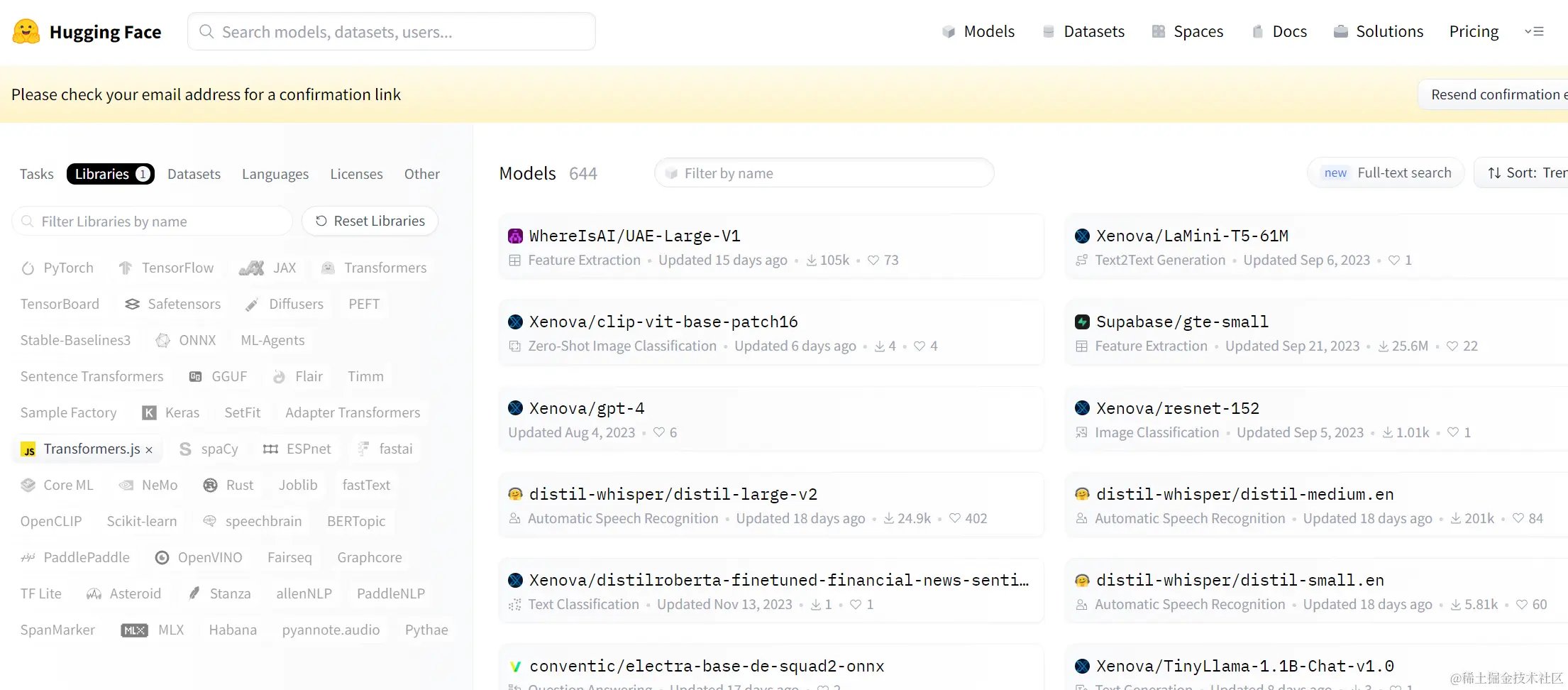Screen dimensions: 1568x690
Task: Remove Transformers.js filter via its x
Action: point(149,449)
